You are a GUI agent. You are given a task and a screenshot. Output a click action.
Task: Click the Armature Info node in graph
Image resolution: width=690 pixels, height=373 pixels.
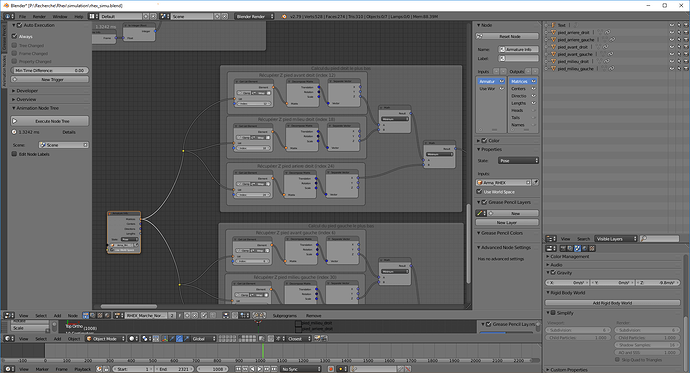[124, 232]
